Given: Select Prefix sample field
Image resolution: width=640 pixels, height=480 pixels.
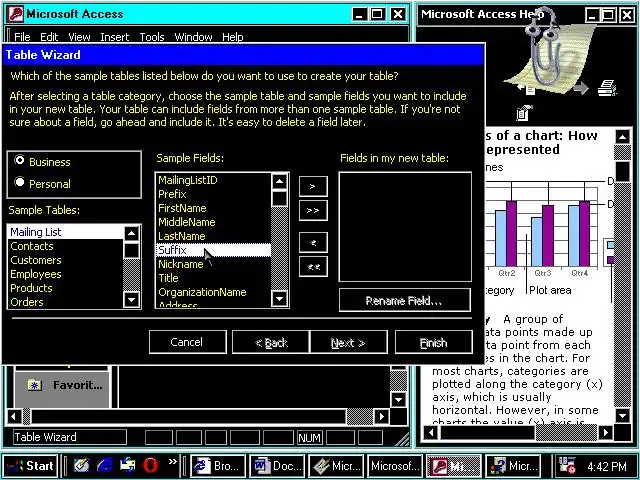Looking at the screenshot, I should point(213,194).
